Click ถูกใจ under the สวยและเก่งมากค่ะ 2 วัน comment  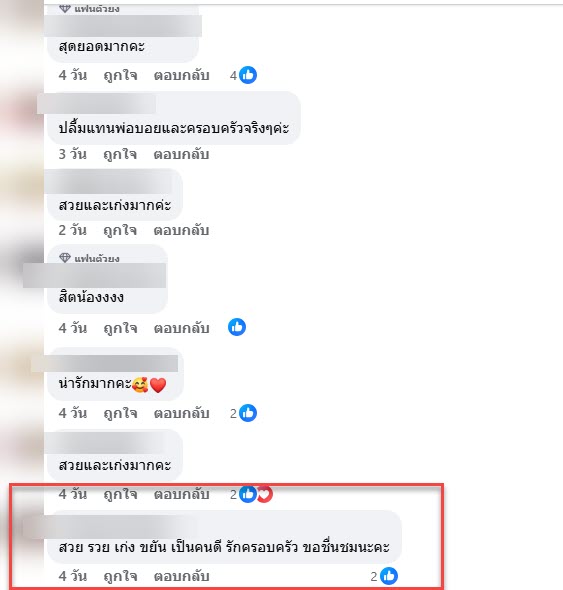coord(120,230)
